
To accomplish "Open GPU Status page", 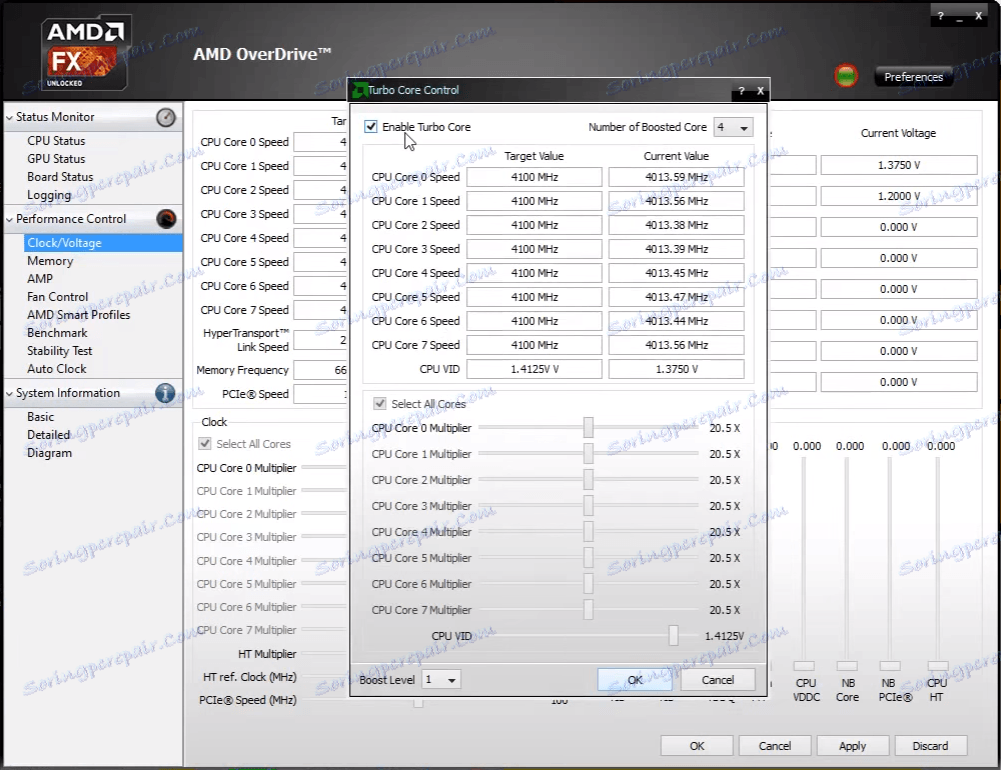I will (x=56, y=158).
